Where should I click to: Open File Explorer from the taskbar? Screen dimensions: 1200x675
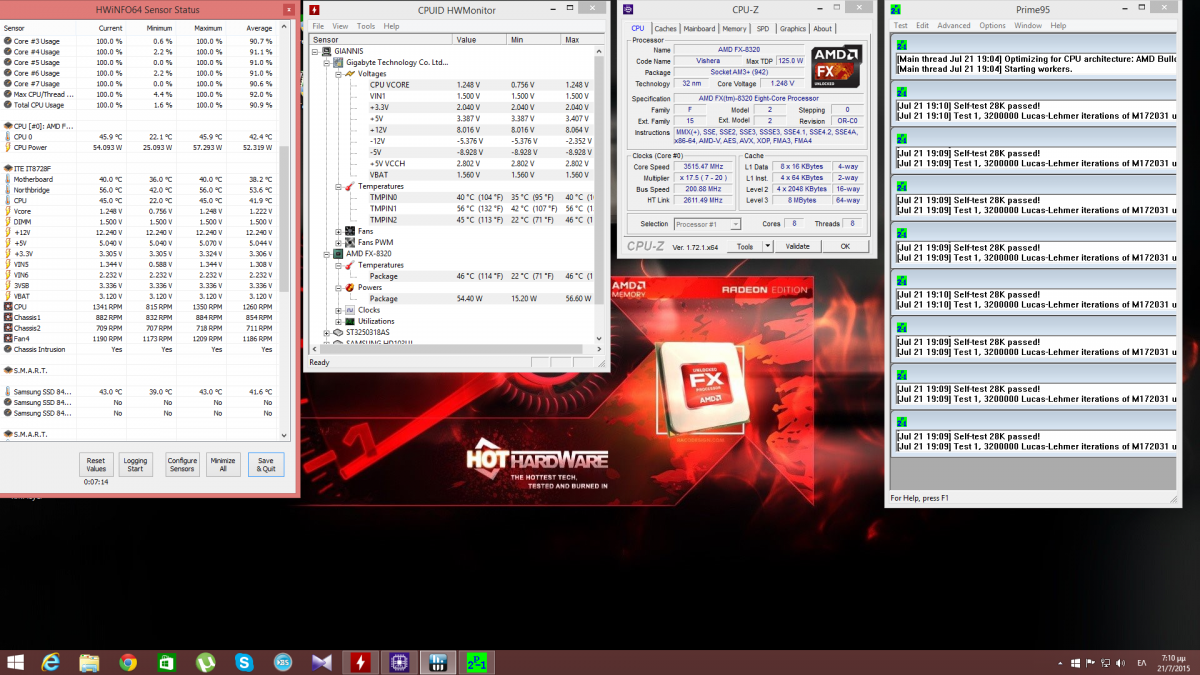point(89,661)
